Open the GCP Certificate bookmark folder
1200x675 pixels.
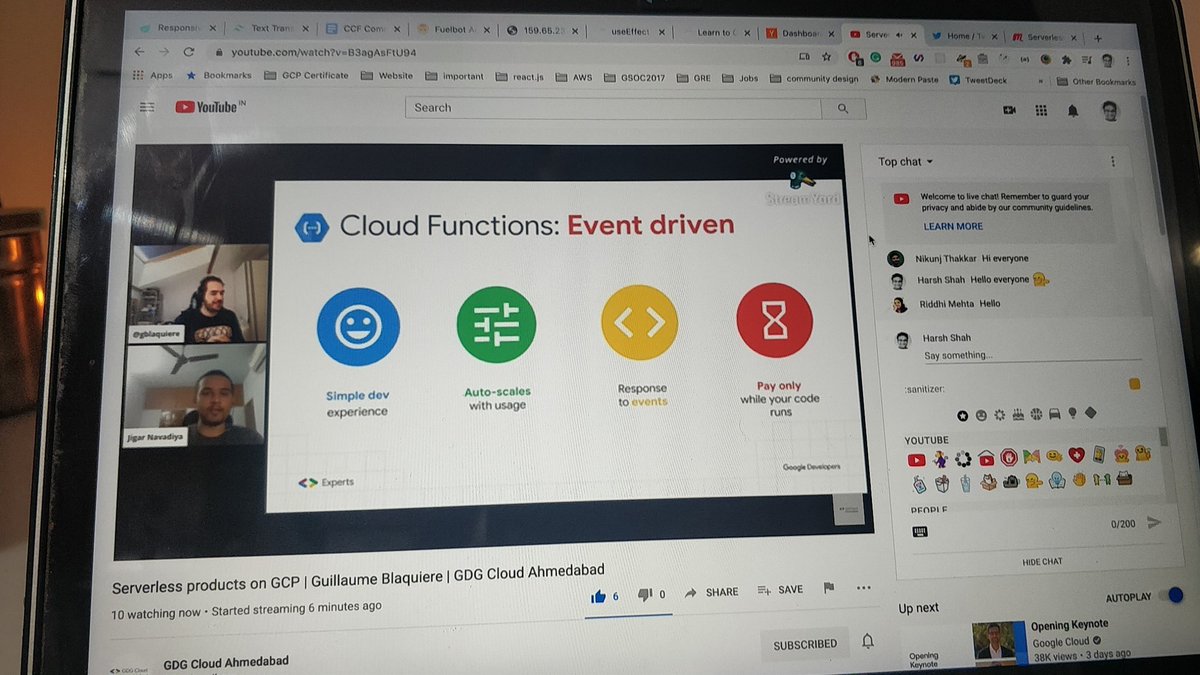[306, 75]
